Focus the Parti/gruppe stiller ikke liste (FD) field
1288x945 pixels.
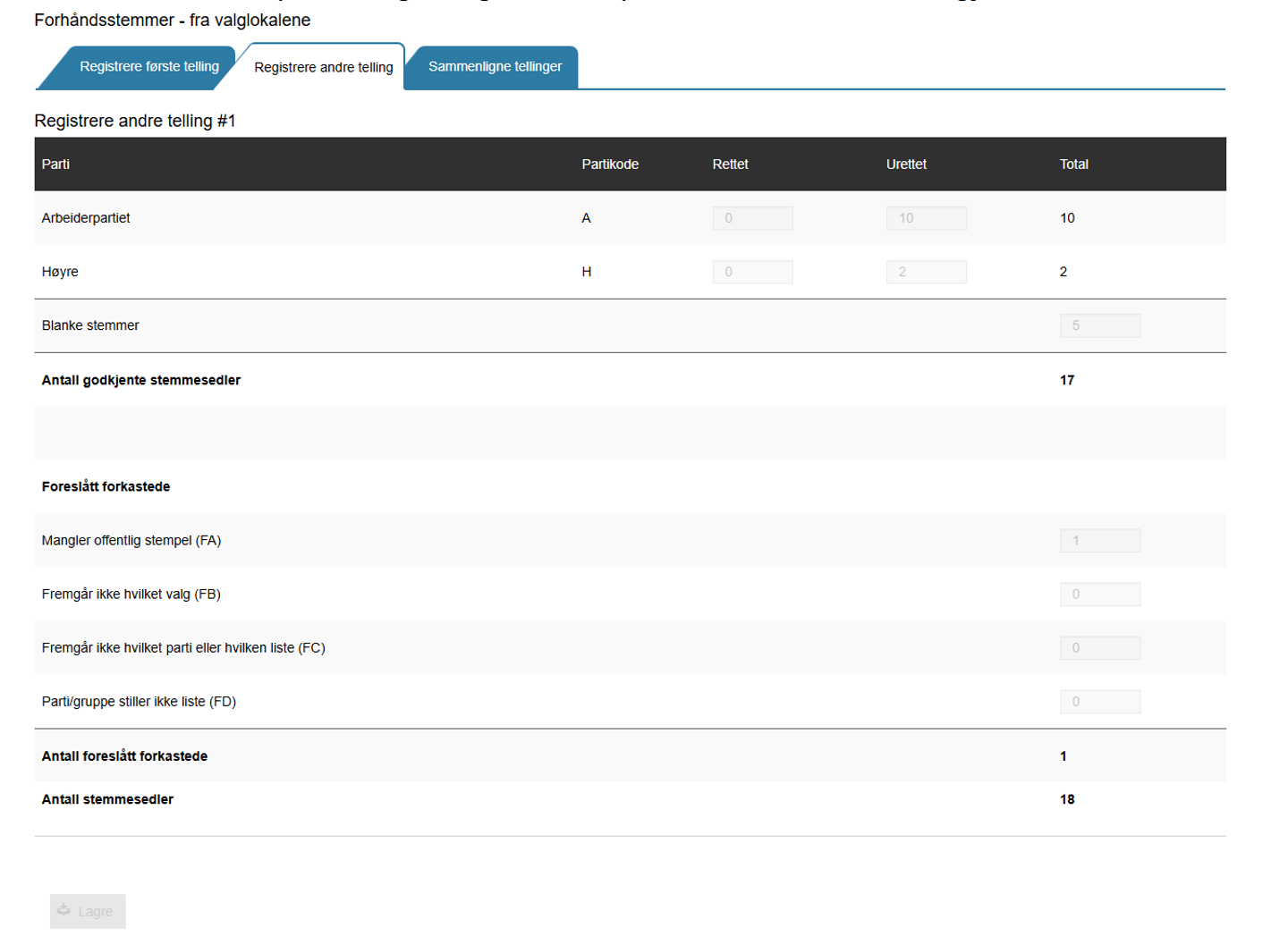[x=1099, y=702]
